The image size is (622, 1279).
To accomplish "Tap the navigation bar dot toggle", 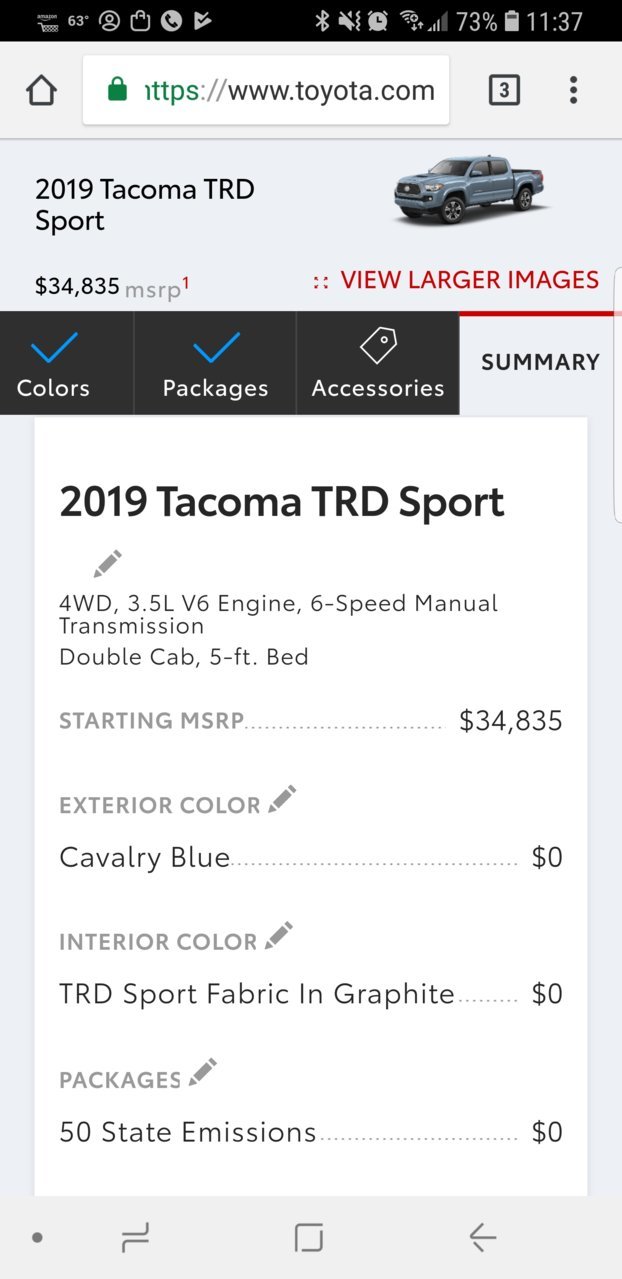I will pos(37,1238).
